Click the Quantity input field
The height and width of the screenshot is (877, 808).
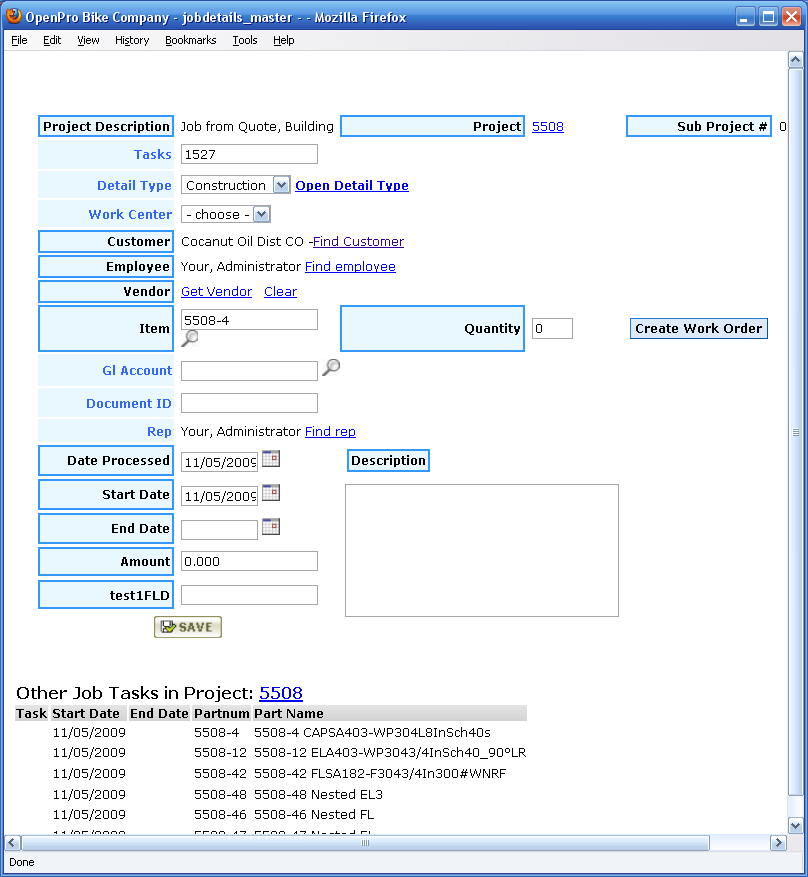(x=552, y=328)
